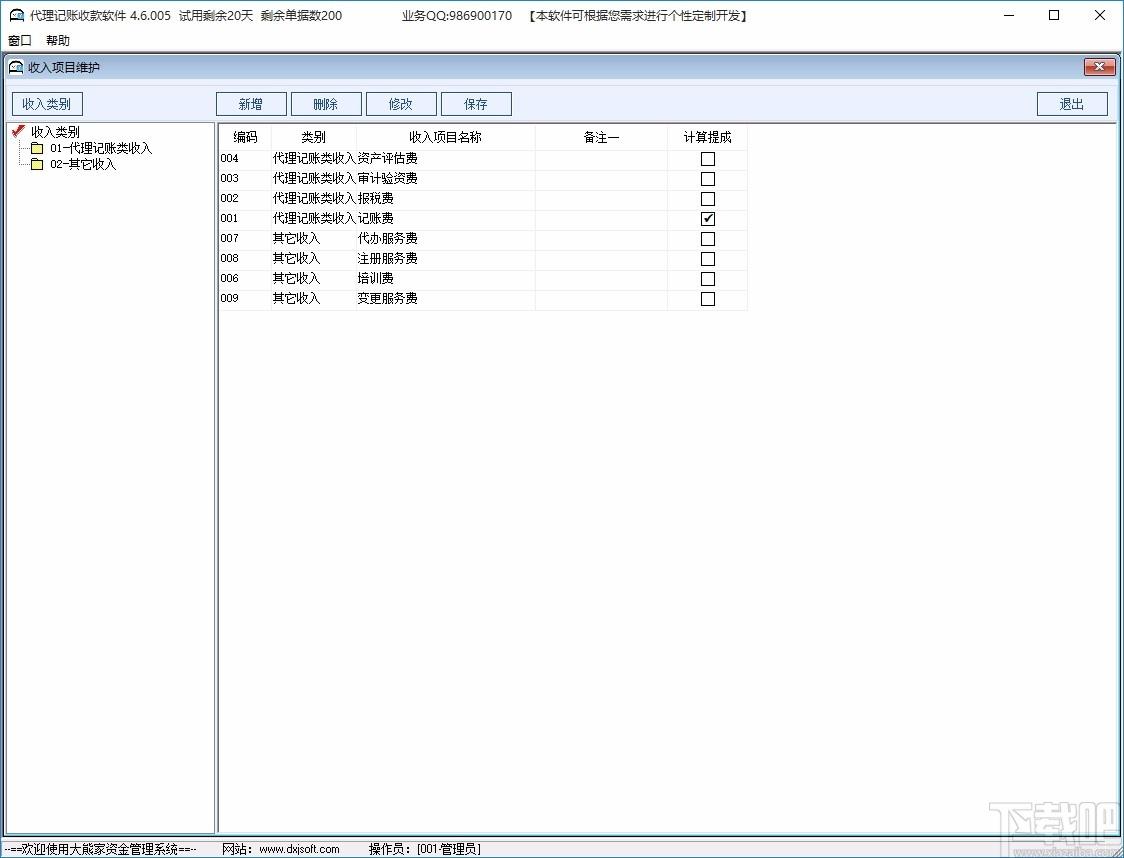The width and height of the screenshot is (1124, 858).
Task: Tick 计算提成 checkbox for 培训费
Action: 708,279
